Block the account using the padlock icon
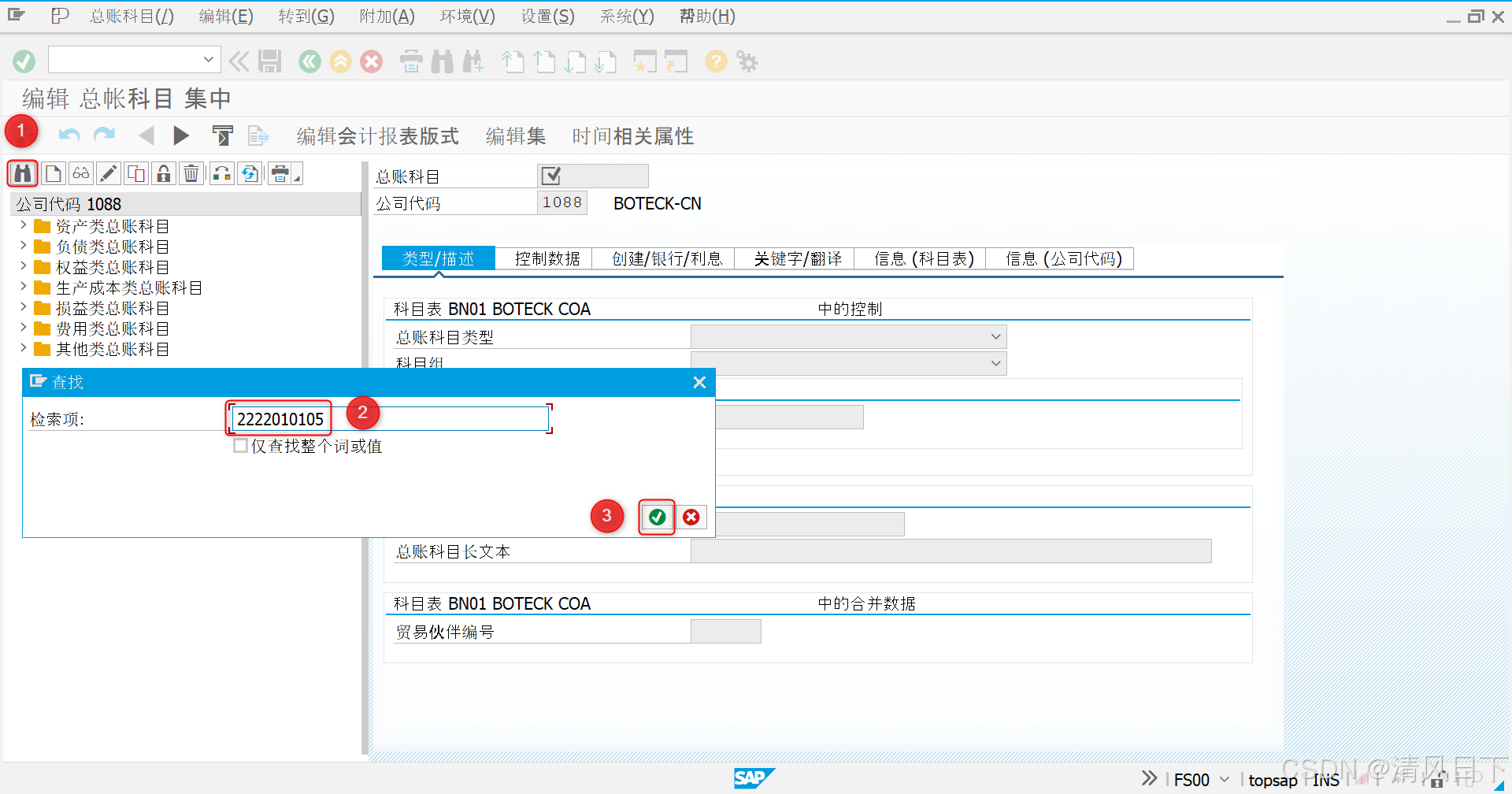The image size is (1512, 794). pos(163,173)
